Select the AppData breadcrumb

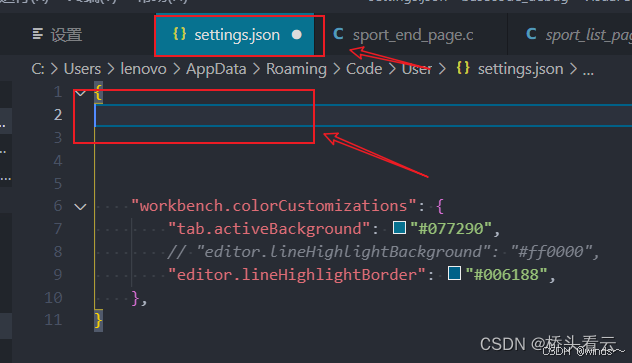[216, 69]
